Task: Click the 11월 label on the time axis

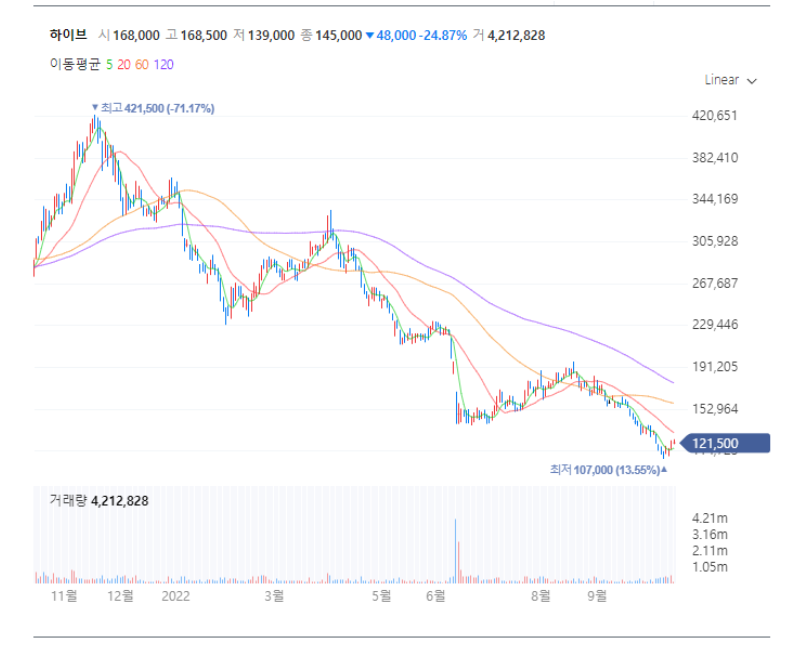Action: pyautogui.click(x=64, y=596)
